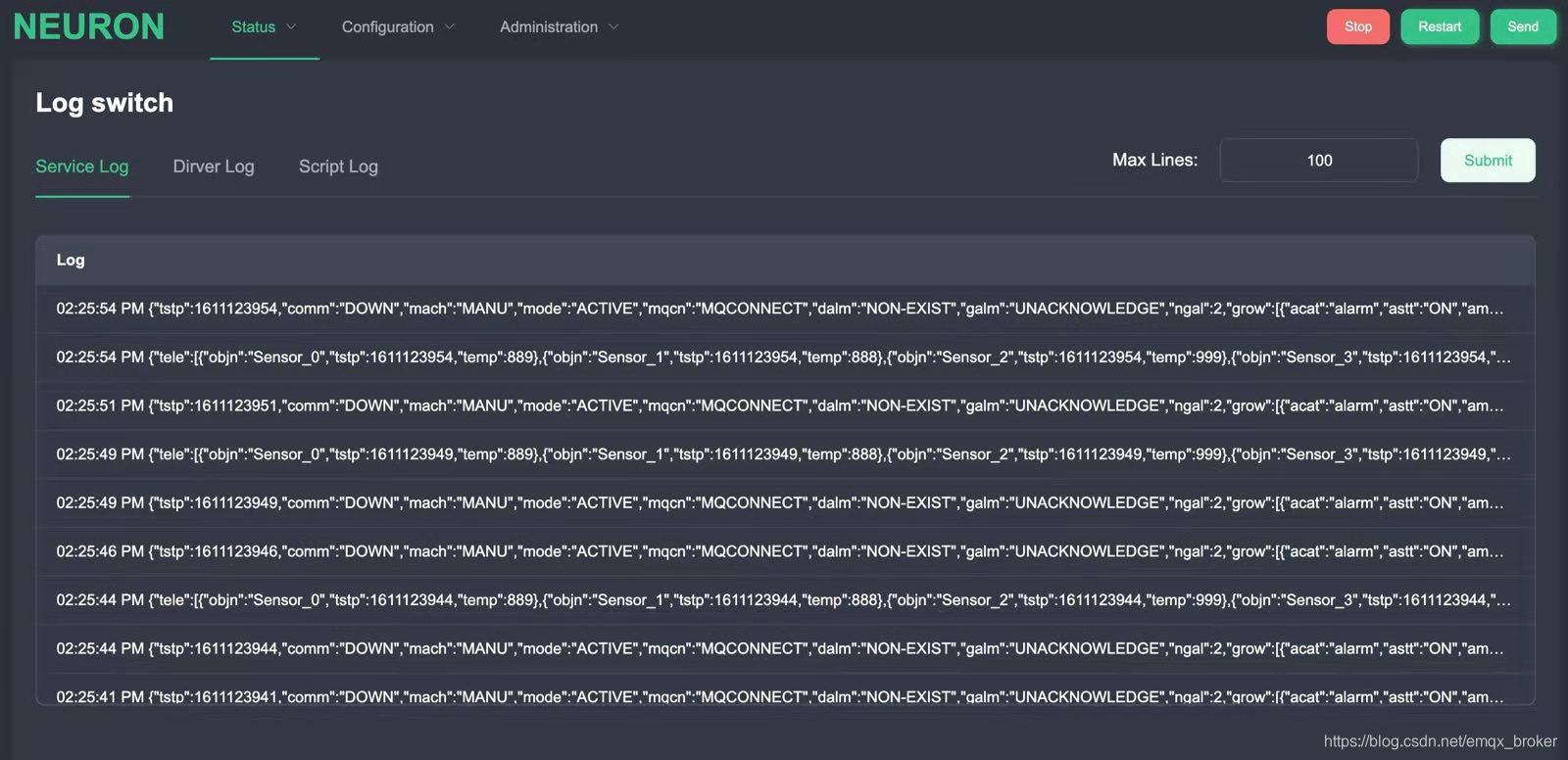This screenshot has width=1568, height=760.
Task: Switch to the Service Log tab
Action: [82, 166]
